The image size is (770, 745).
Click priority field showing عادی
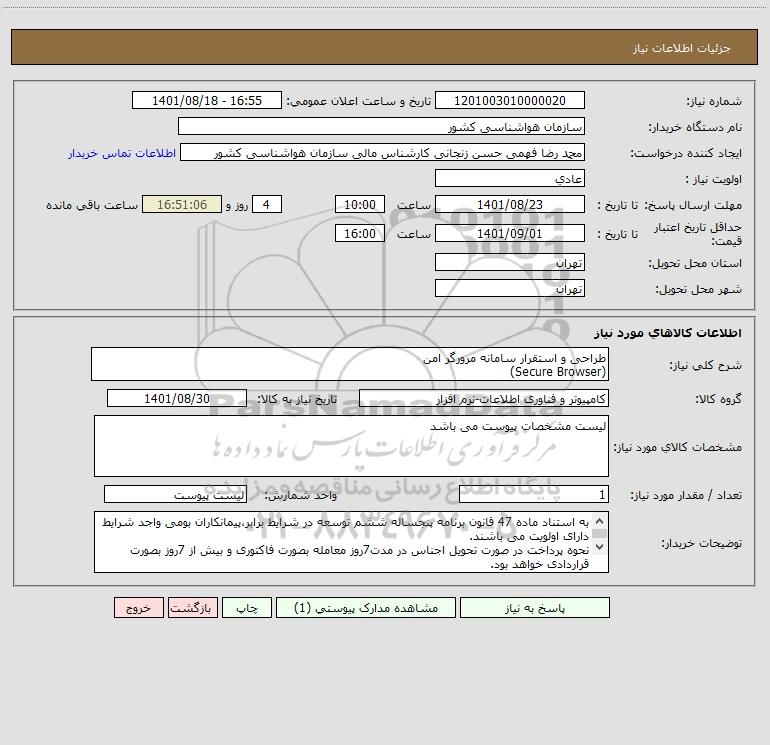pyautogui.click(x=510, y=178)
